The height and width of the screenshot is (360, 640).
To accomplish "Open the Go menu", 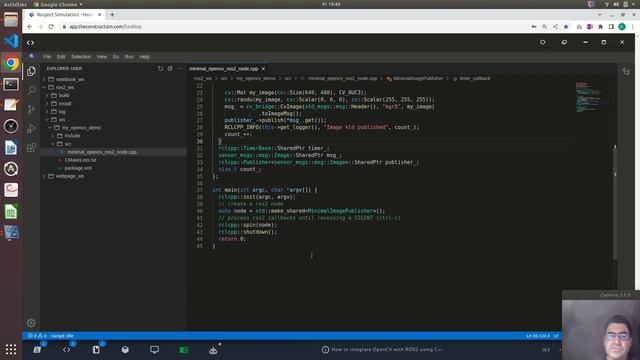I will 116,57.
